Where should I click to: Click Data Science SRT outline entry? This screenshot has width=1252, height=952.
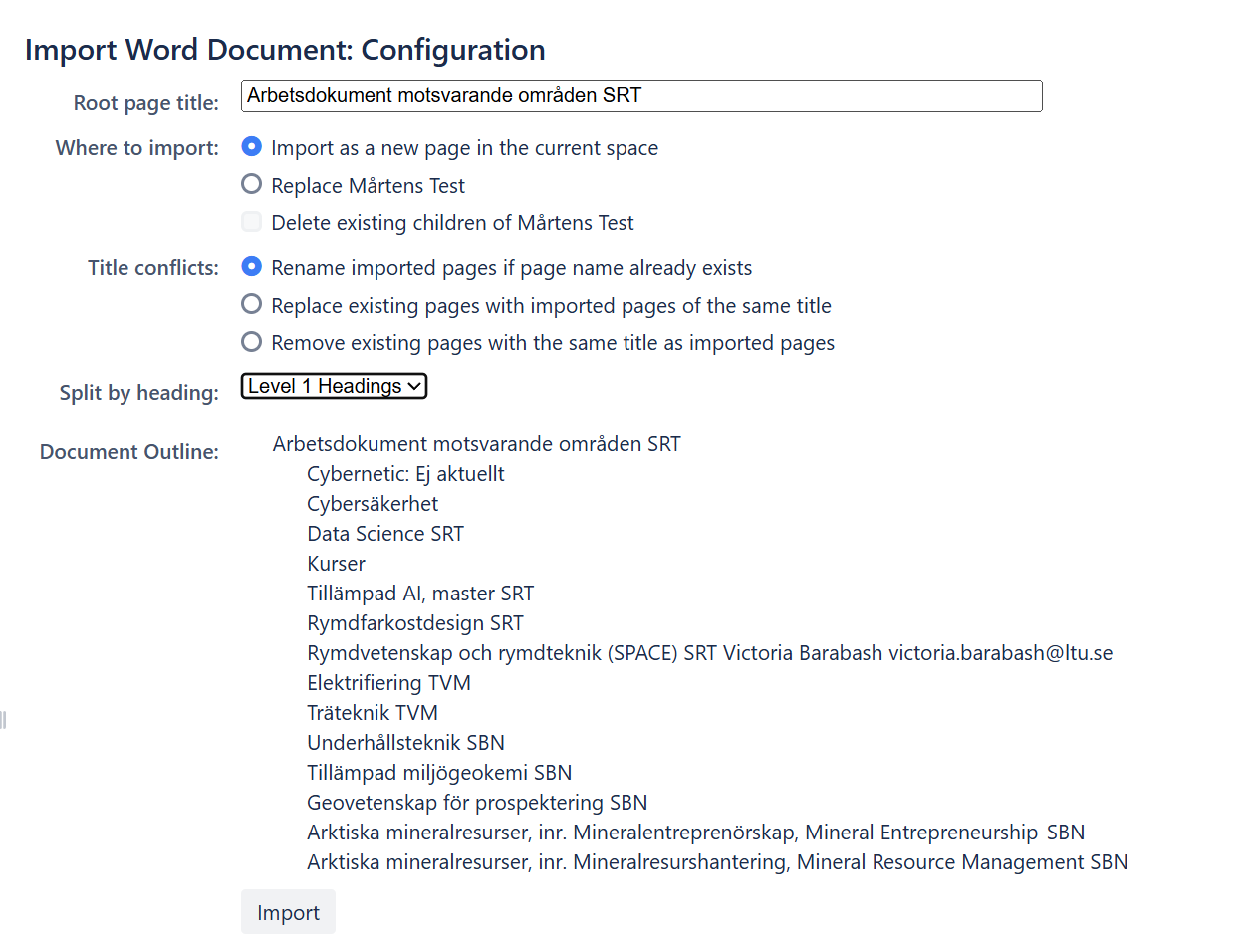click(x=385, y=534)
